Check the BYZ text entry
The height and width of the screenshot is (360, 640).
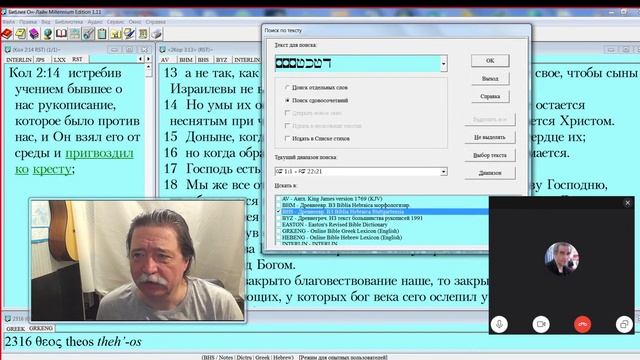(279, 218)
